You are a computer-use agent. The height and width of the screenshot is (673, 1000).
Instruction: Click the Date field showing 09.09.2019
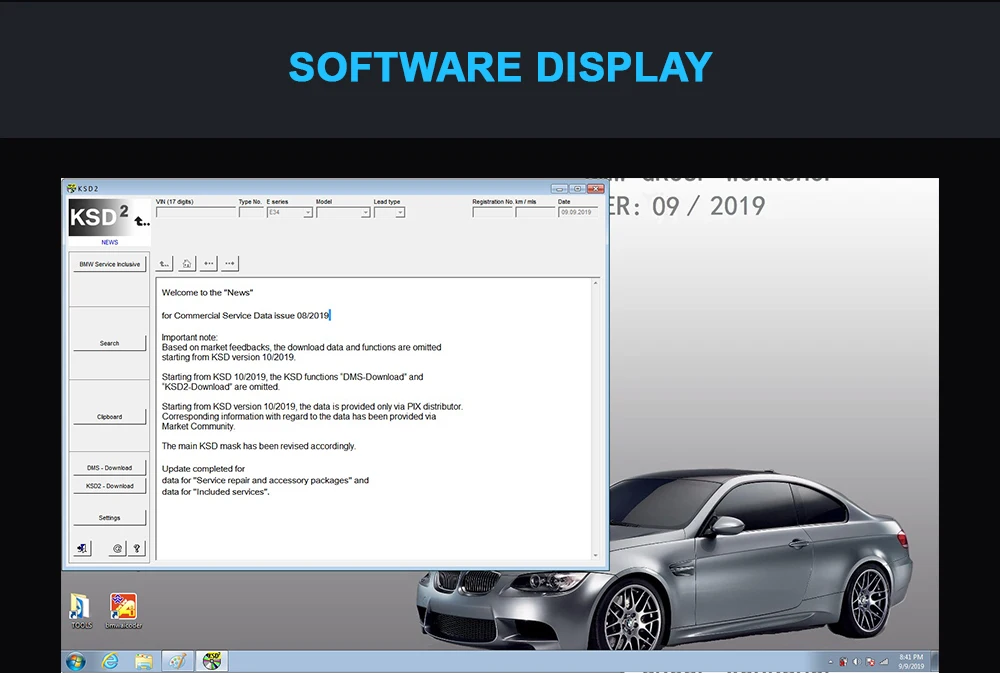578,212
